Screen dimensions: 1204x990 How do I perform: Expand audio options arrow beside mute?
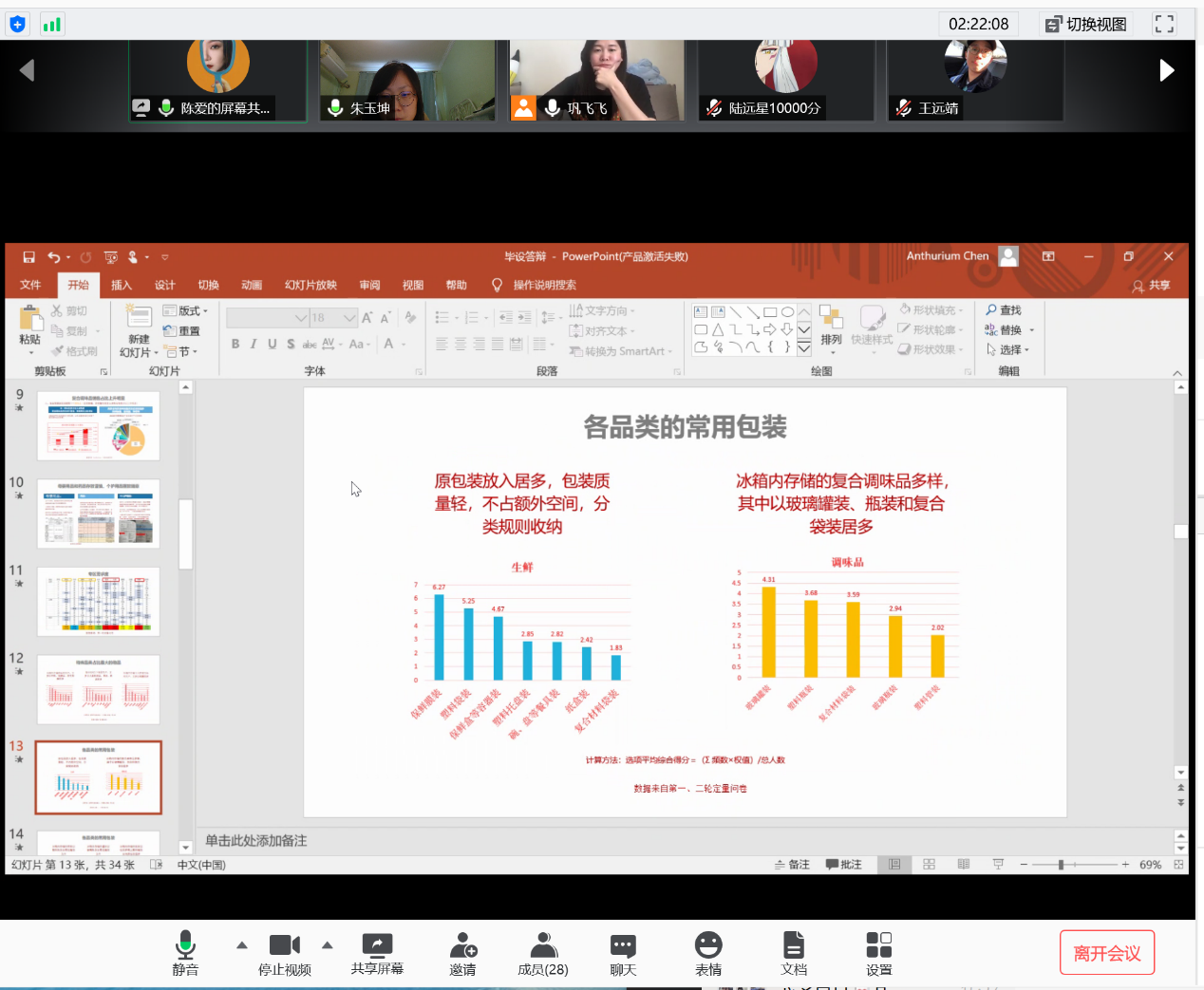click(242, 945)
